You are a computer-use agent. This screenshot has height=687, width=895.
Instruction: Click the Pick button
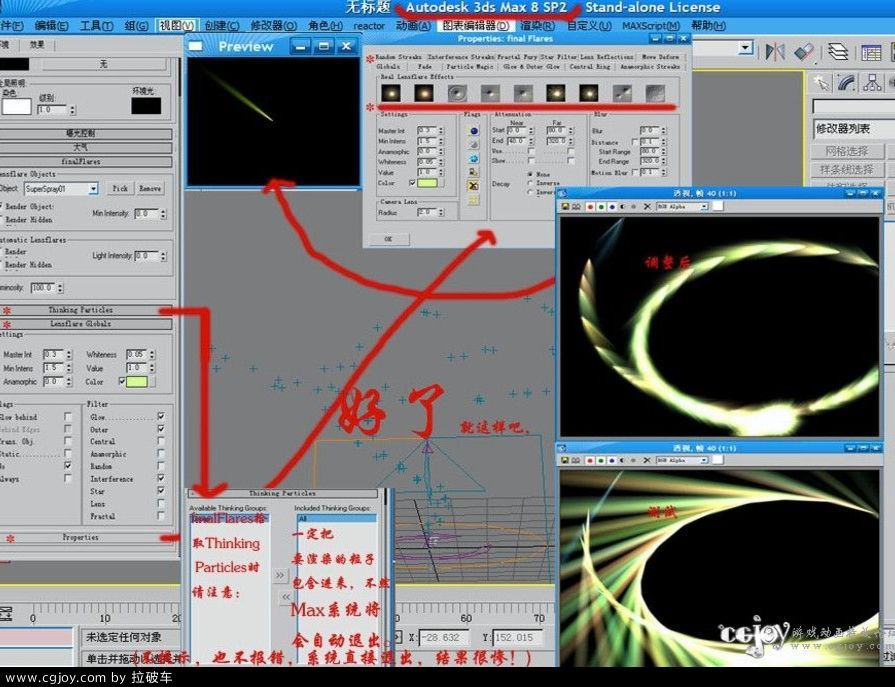[x=120, y=188]
